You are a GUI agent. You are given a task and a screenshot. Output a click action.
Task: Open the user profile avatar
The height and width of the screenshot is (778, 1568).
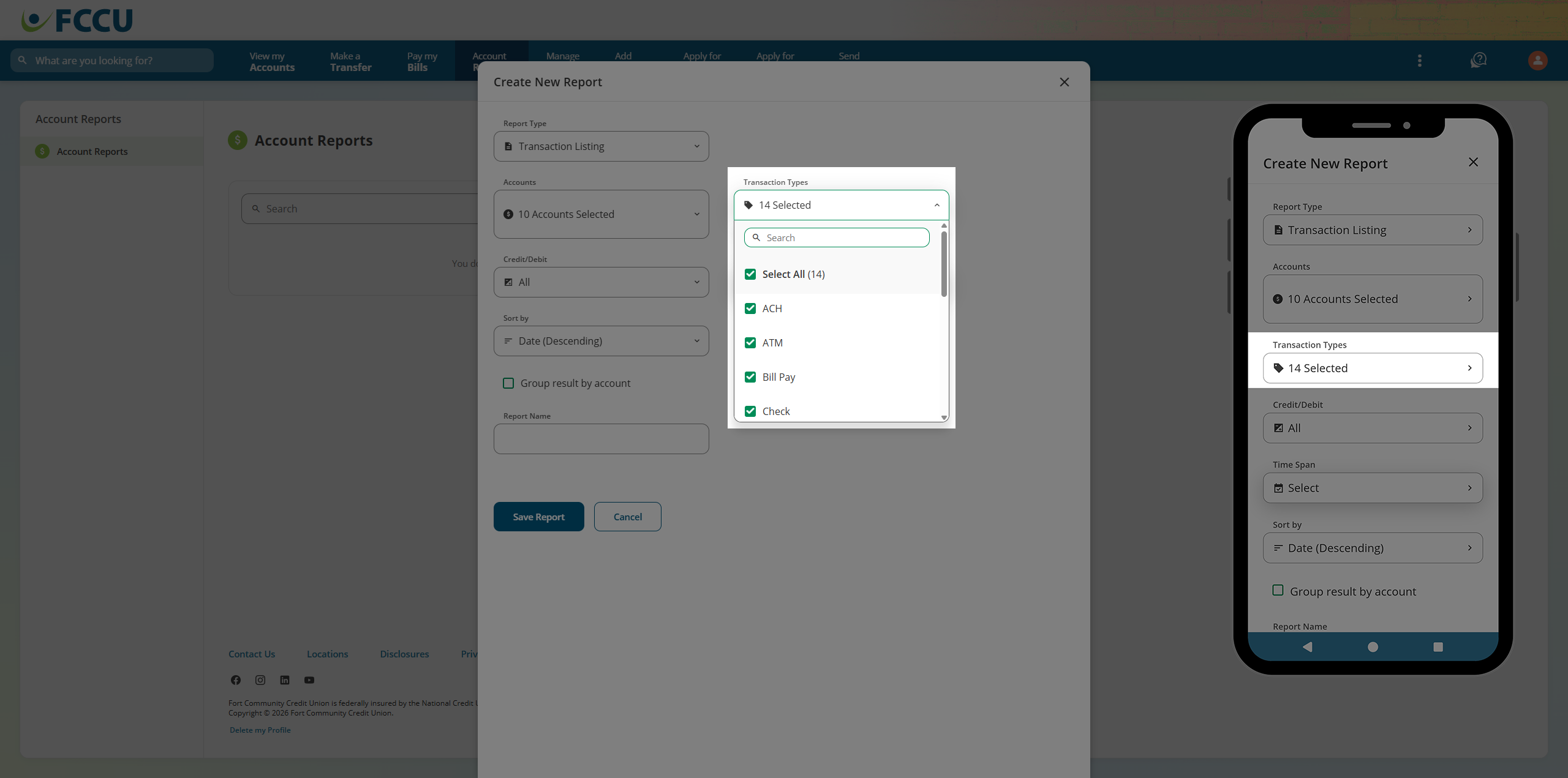pyautogui.click(x=1537, y=61)
